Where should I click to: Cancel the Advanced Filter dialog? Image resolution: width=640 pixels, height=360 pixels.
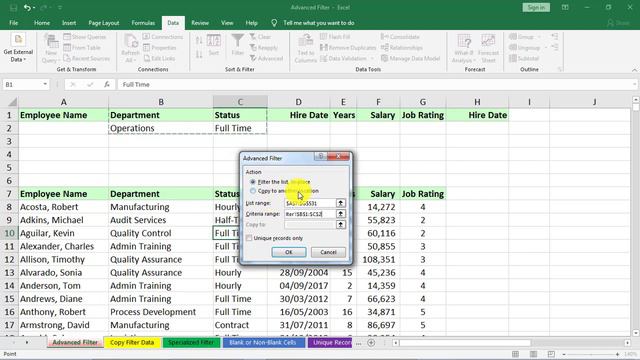328,252
